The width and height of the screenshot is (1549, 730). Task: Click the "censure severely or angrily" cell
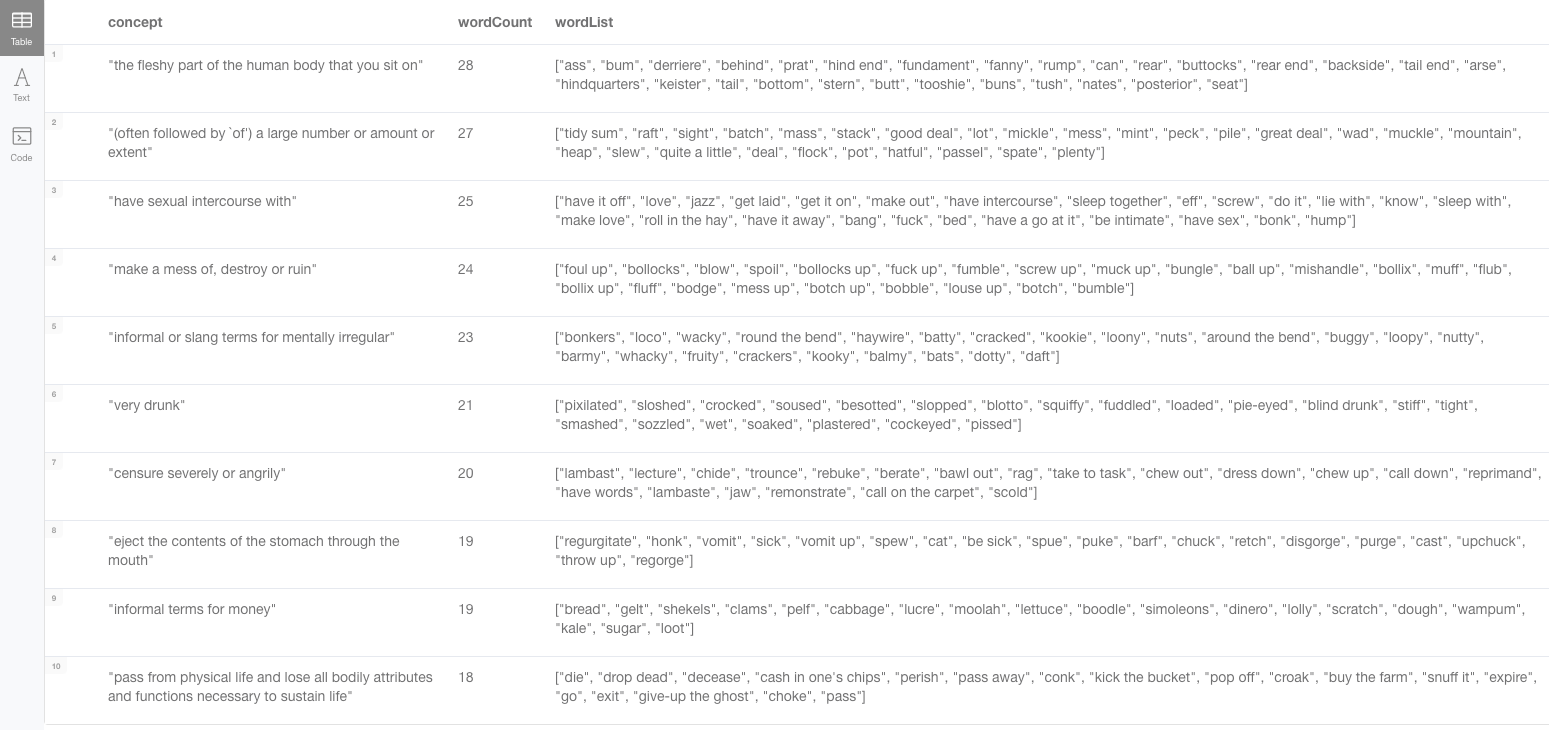coord(197,473)
